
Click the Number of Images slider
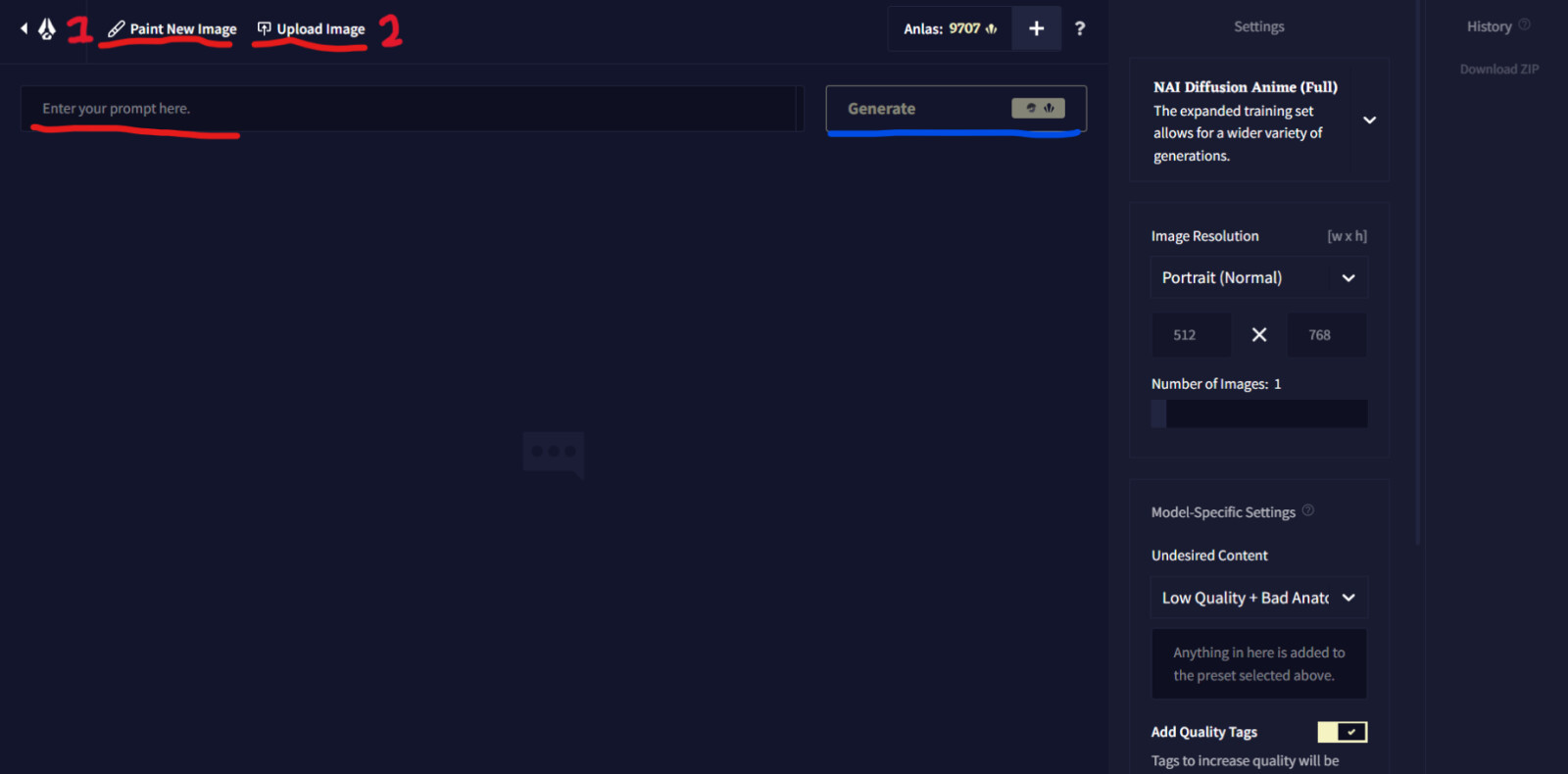pyautogui.click(x=1258, y=413)
